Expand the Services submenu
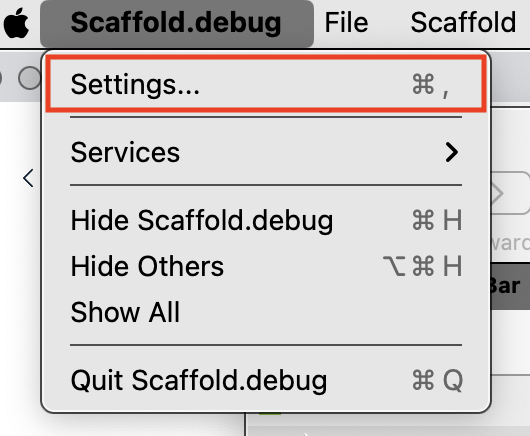The image size is (530, 436). (266, 152)
